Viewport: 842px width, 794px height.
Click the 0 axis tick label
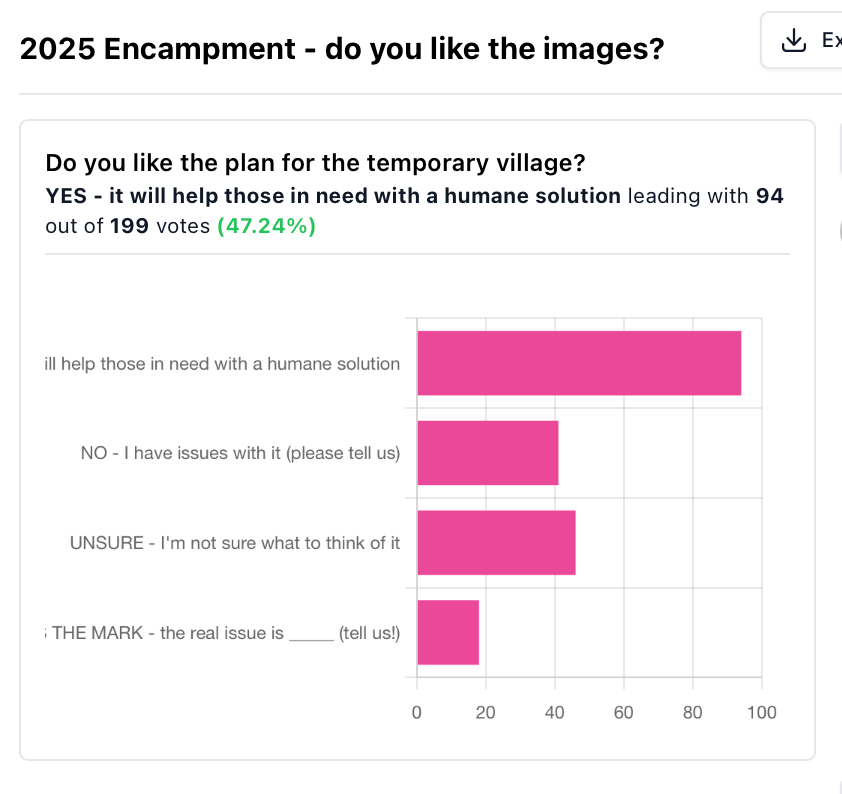tap(417, 712)
